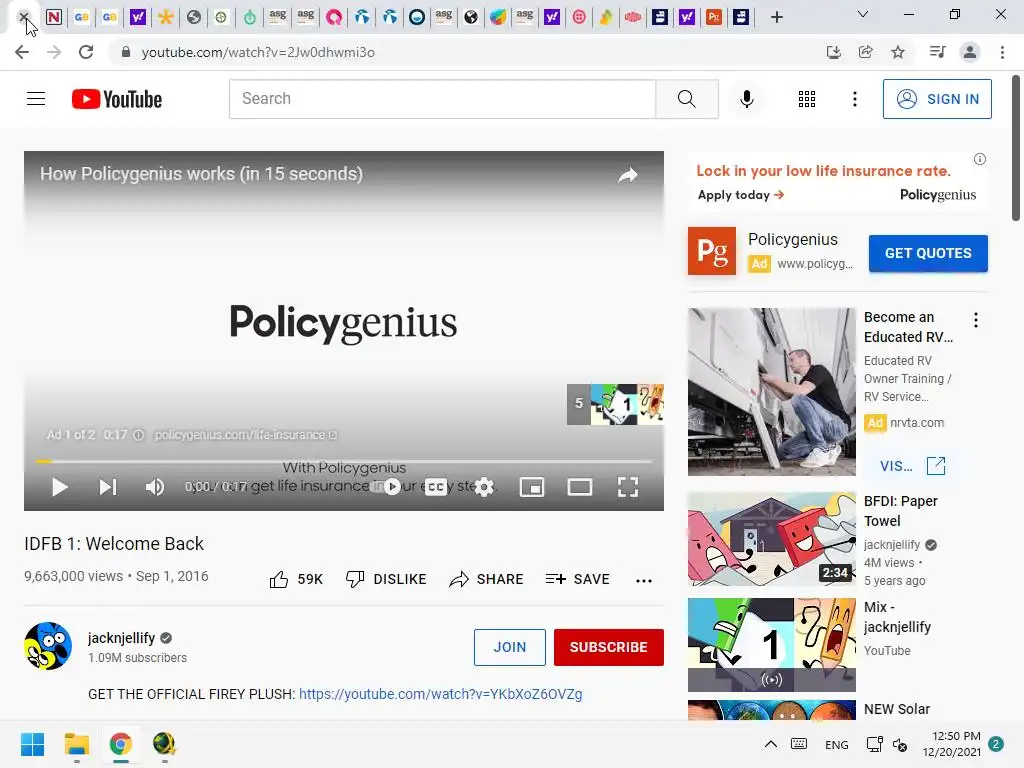The height and width of the screenshot is (768, 1024).
Task: Open the YouTube guide hamburger menu
Action: click(36, 99)
